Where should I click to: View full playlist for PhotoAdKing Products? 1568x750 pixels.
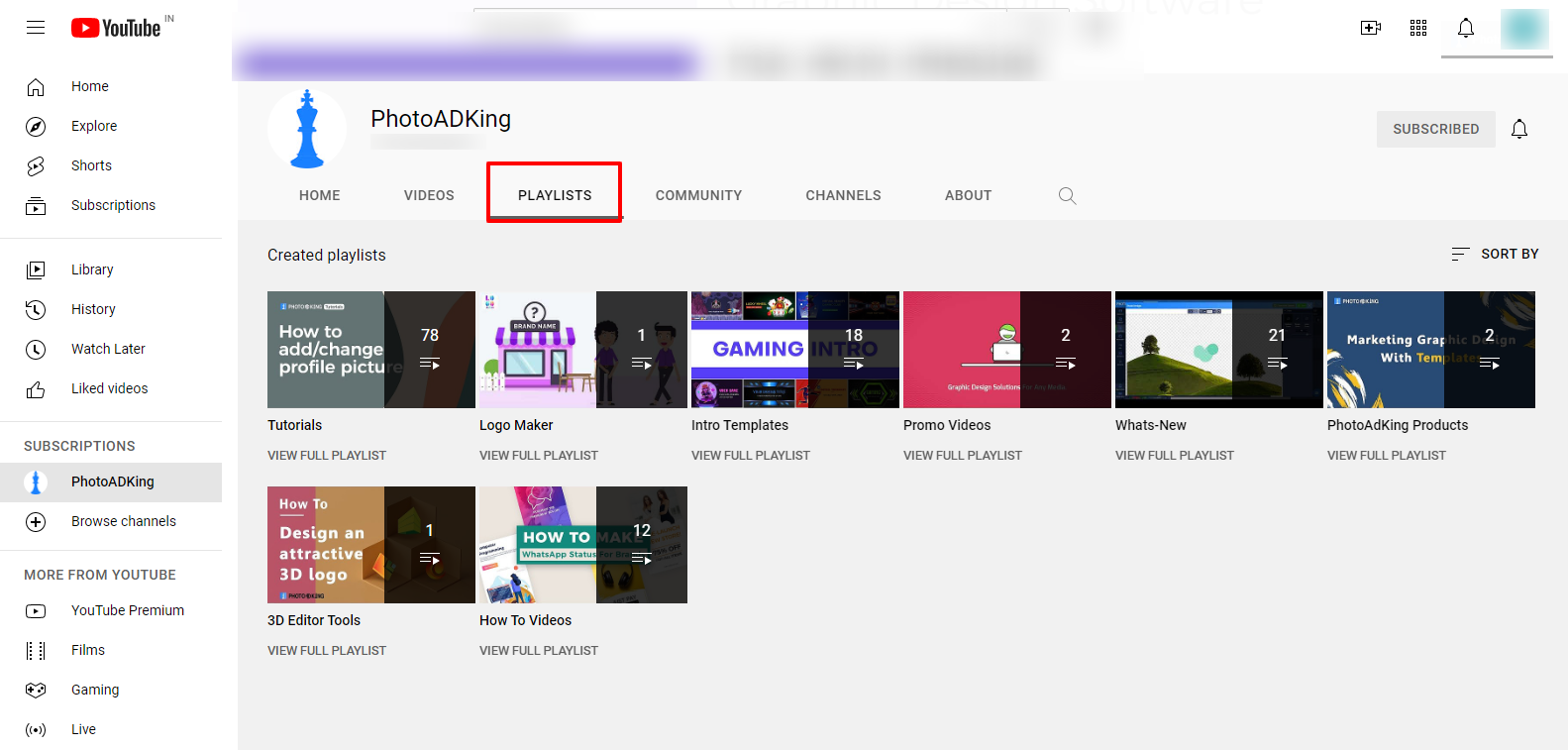tap(1387, 456)
